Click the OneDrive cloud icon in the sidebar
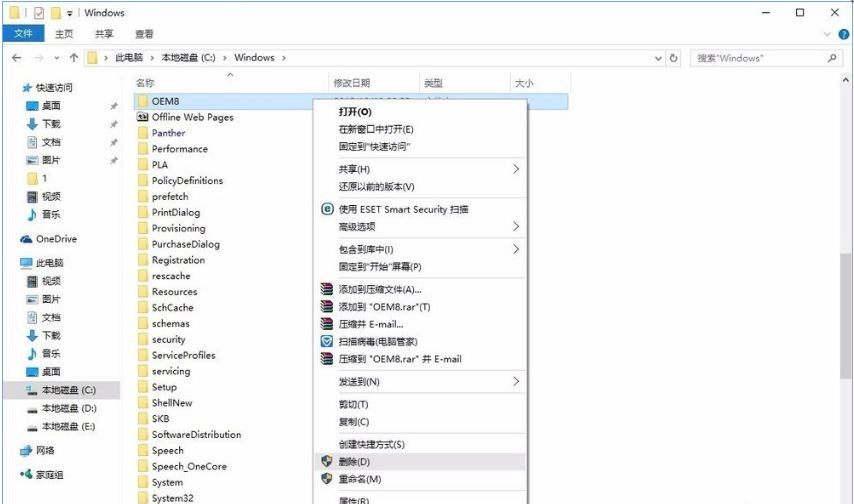The image size is (854, 504). pyautogui.click(x=28, y=239)
